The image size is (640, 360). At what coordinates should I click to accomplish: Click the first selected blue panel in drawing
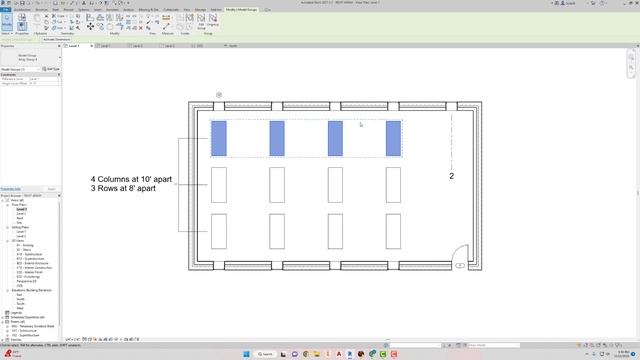219,138
